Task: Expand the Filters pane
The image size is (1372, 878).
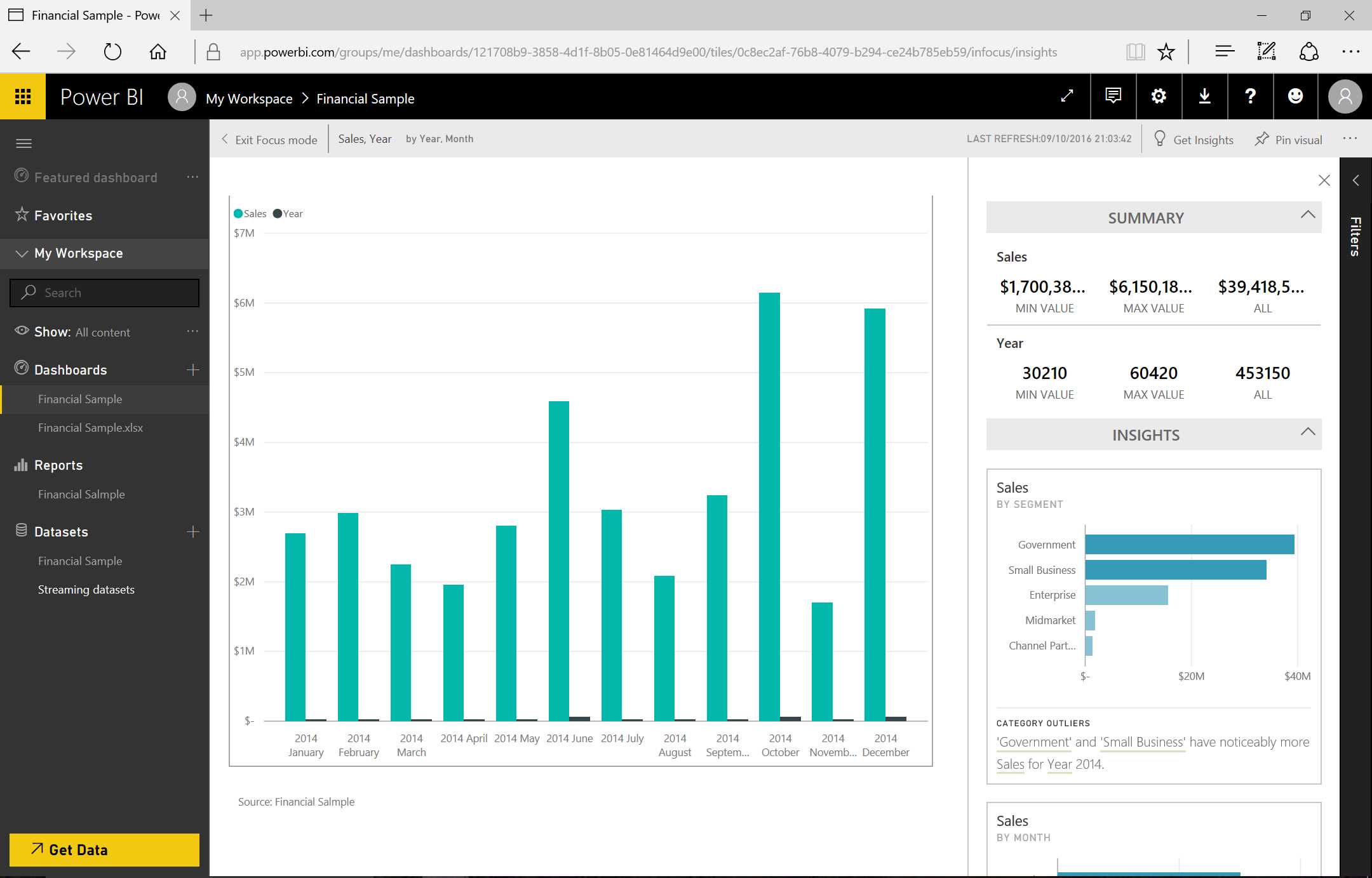Action: [x=1355, y=181]
